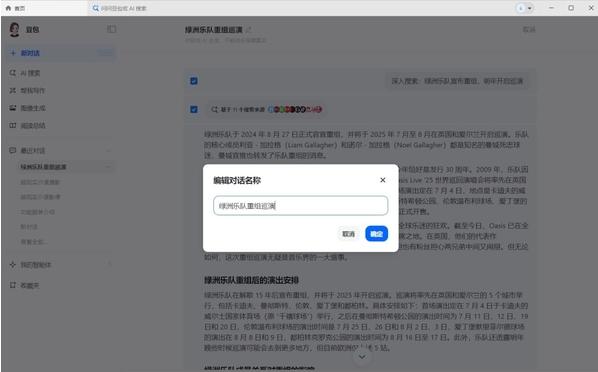
Task: Uncheck the AI answer checkbox
Action: 194,110
